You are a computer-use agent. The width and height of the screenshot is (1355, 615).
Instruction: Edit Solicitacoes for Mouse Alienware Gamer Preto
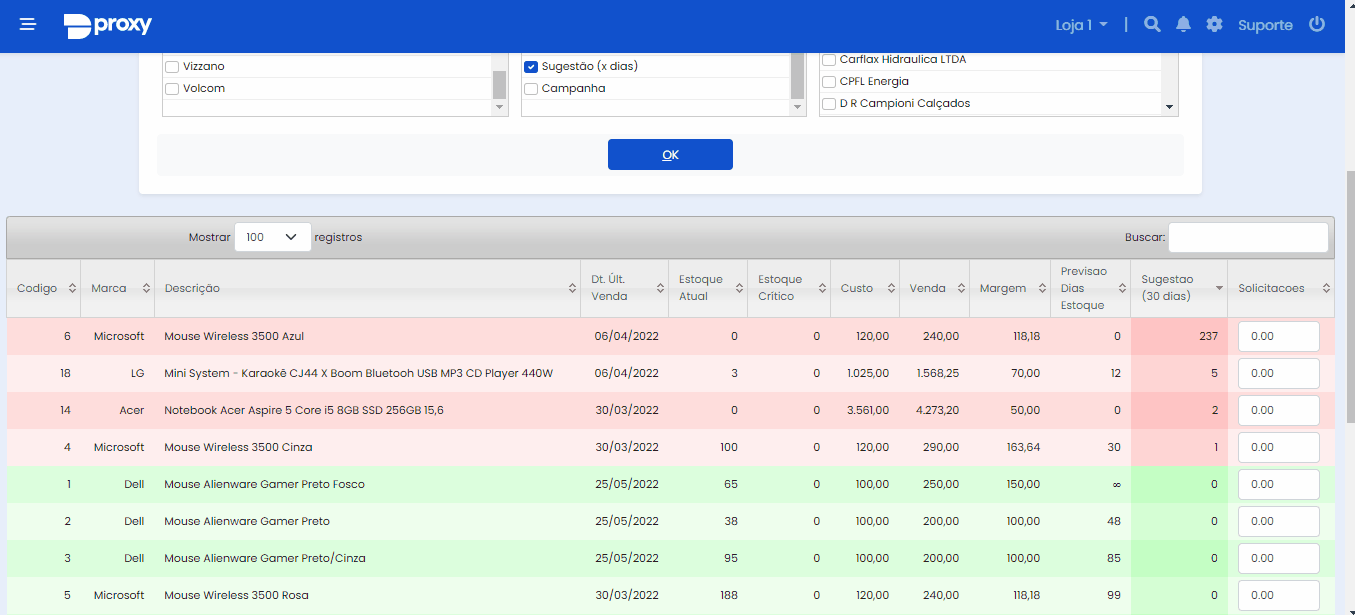tap(1278, 521)
